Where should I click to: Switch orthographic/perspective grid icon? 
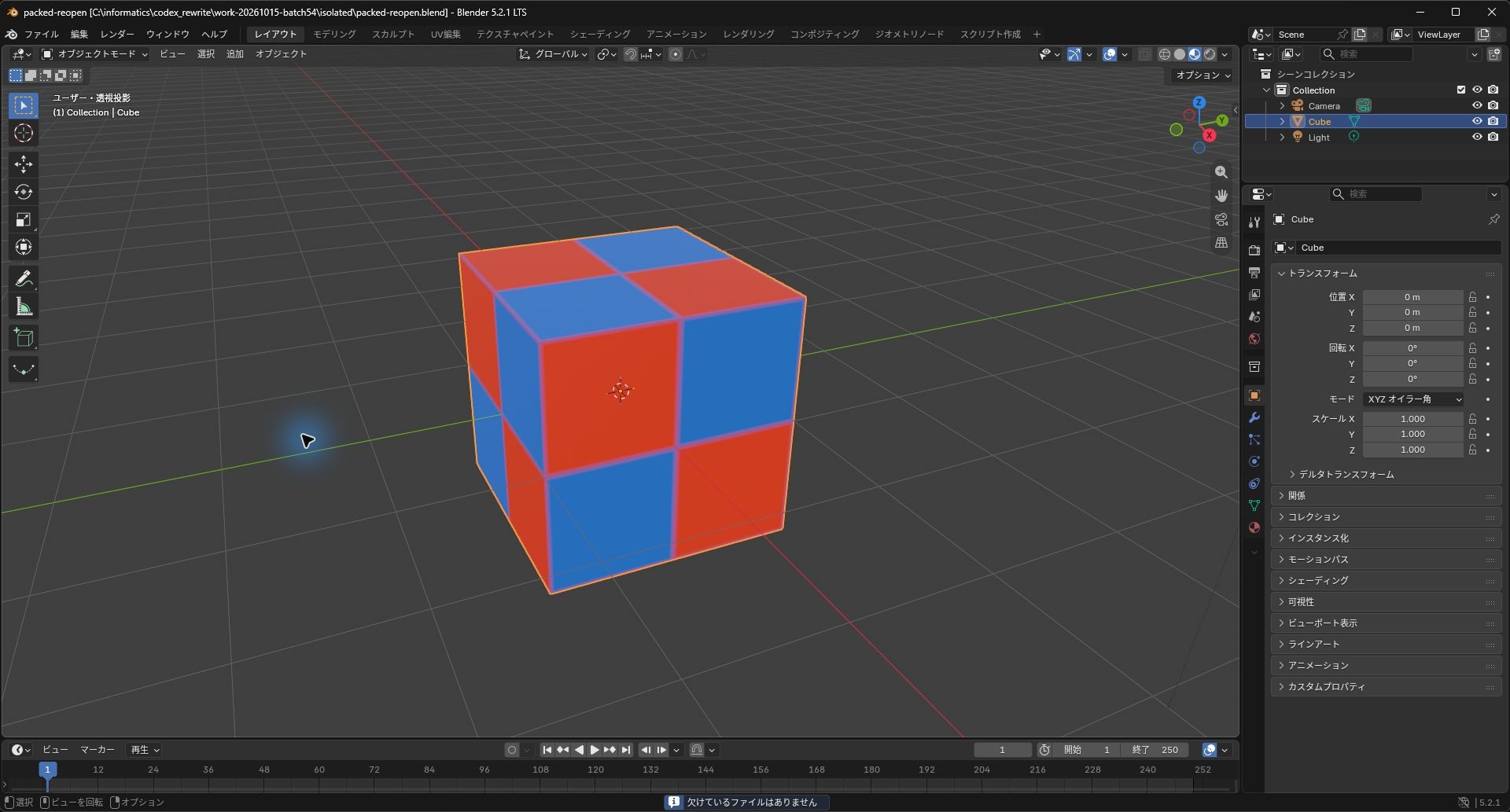point(1221,243)
